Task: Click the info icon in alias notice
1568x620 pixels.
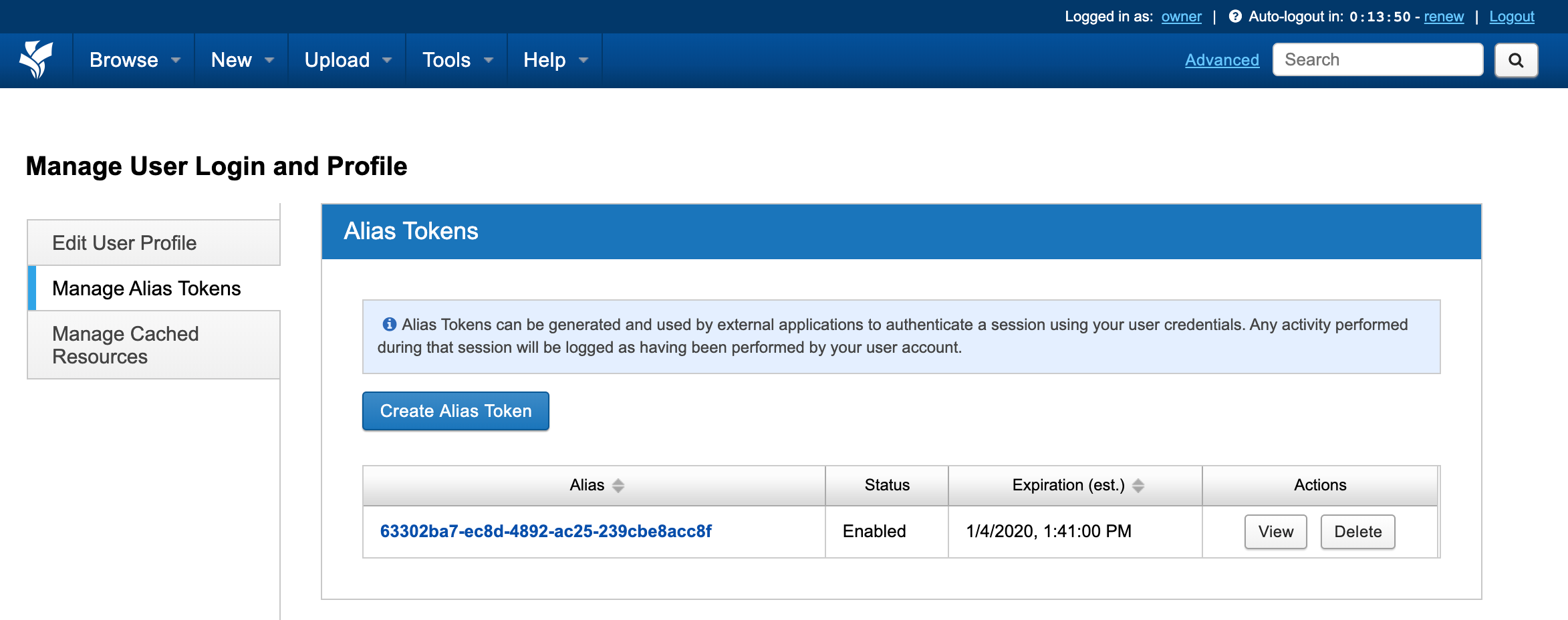Action: tap(389, 324)
